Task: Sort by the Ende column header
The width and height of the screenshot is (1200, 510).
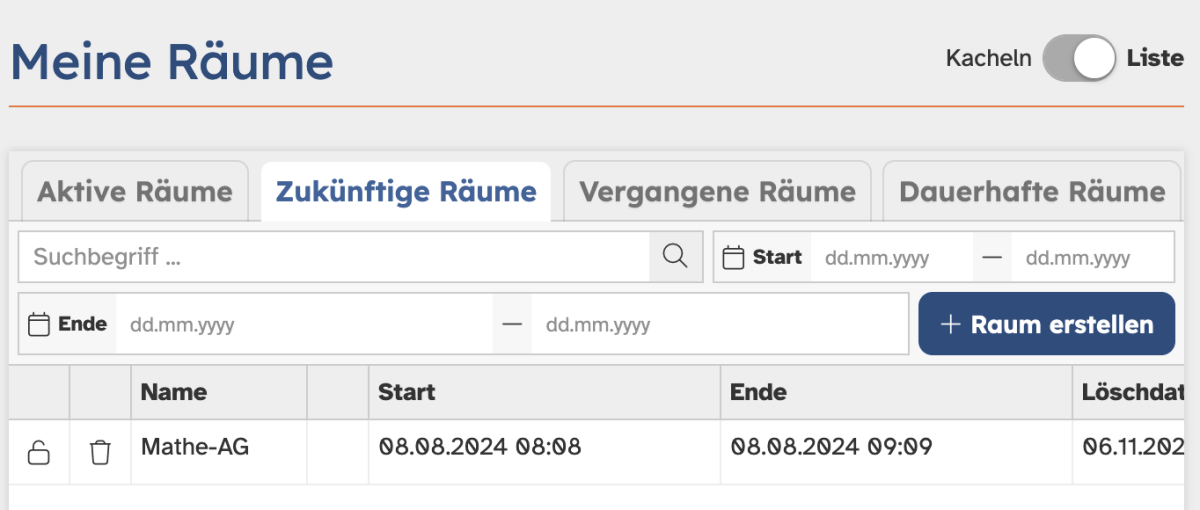Action: [759, 392]
